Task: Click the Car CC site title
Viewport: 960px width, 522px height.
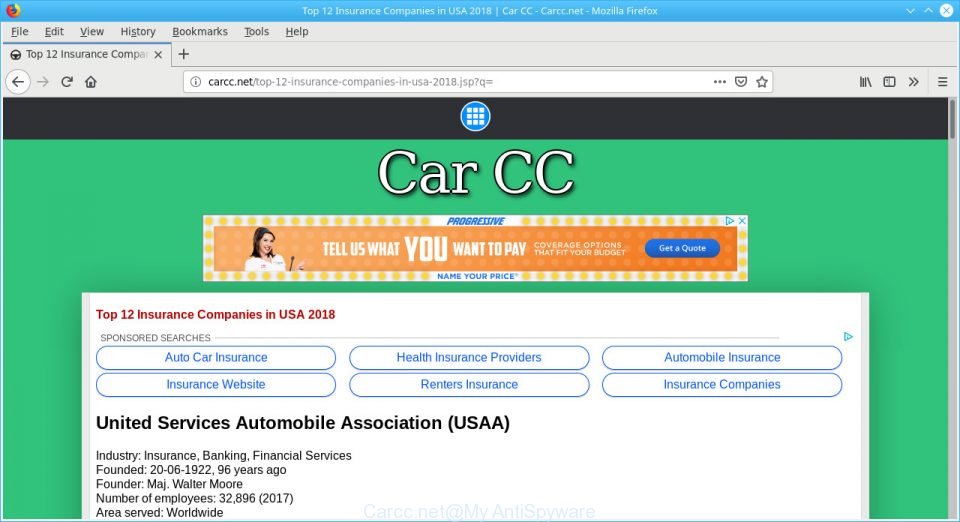Action: pos(476,173)
